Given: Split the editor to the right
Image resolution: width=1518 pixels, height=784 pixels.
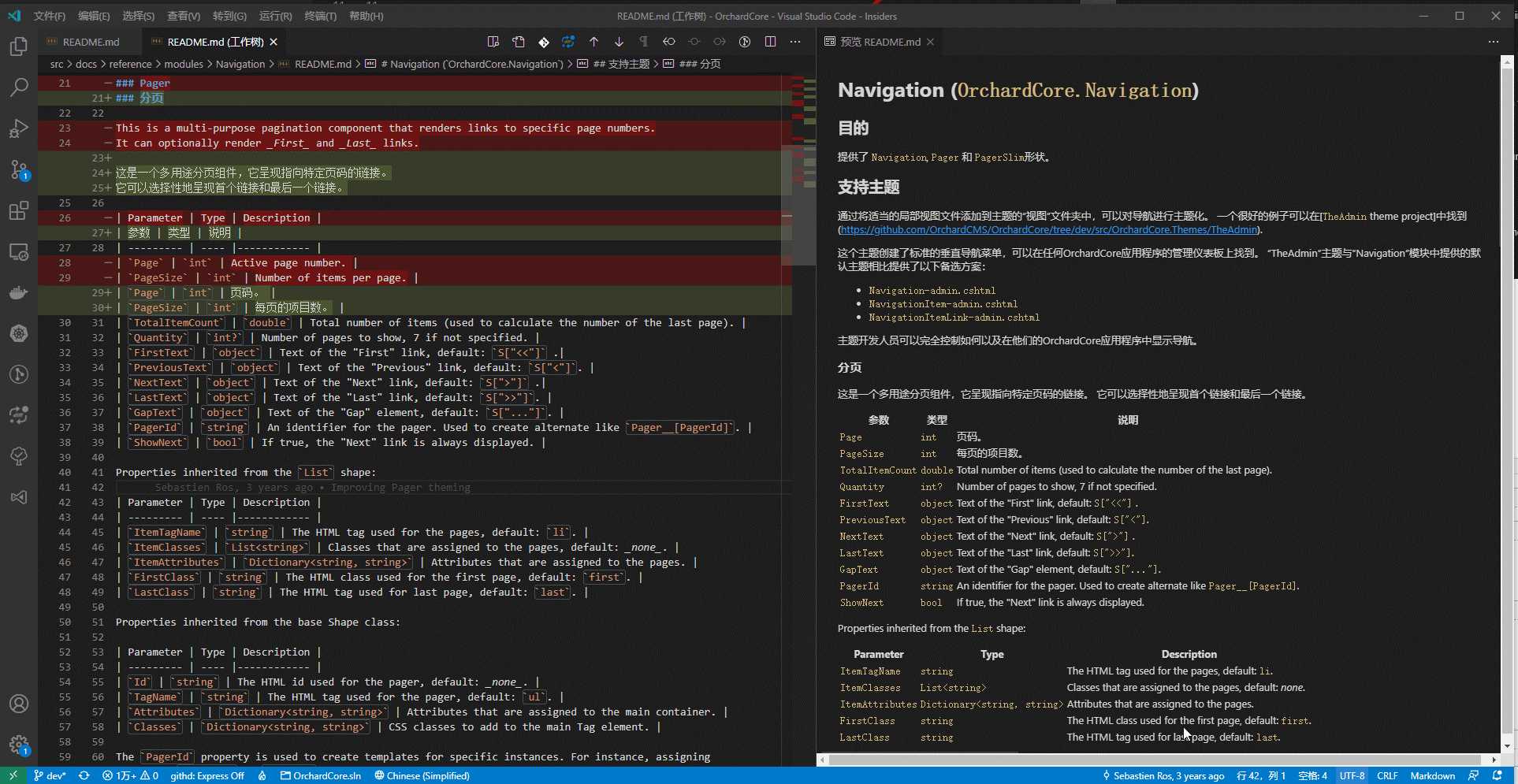Looking at the screenshot, I should 770,42.
